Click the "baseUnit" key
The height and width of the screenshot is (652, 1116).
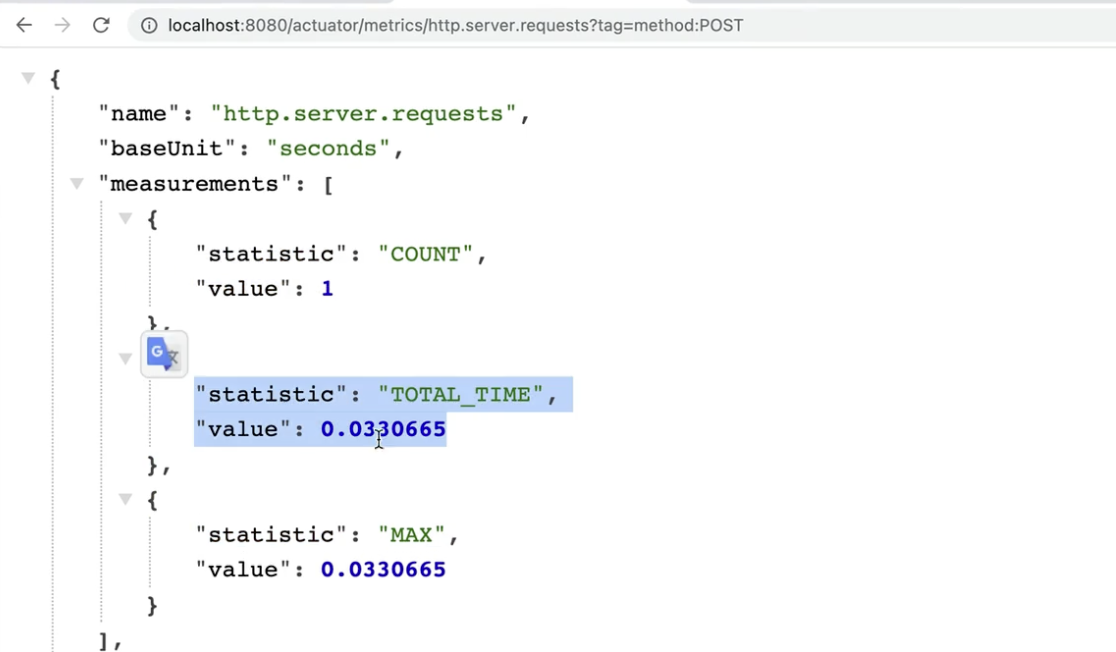(167, 149)
